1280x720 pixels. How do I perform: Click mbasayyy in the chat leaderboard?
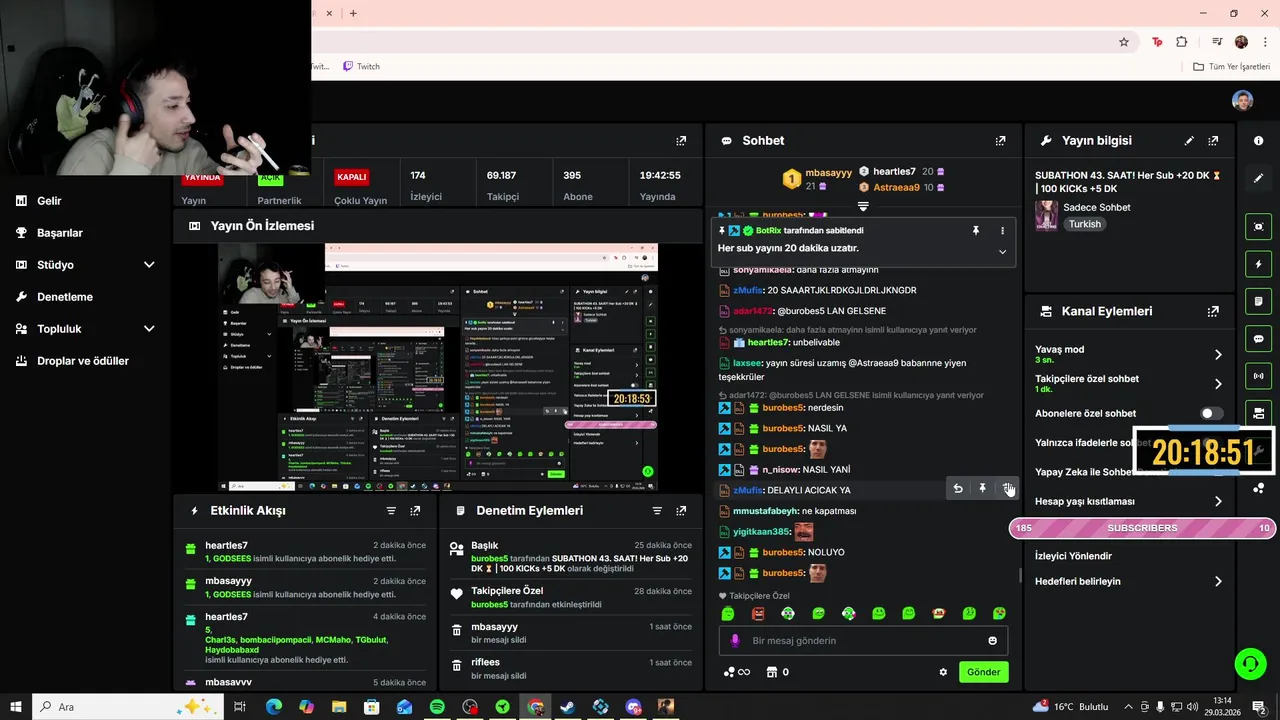828,172
